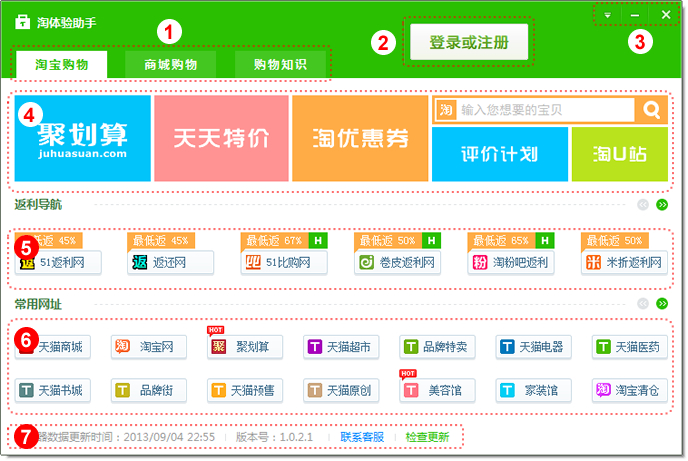Image resolution: width=688 pixels, height=461 pixels.
Task: Open 天猫原创 shortcut
Action: tap(341, 390)
